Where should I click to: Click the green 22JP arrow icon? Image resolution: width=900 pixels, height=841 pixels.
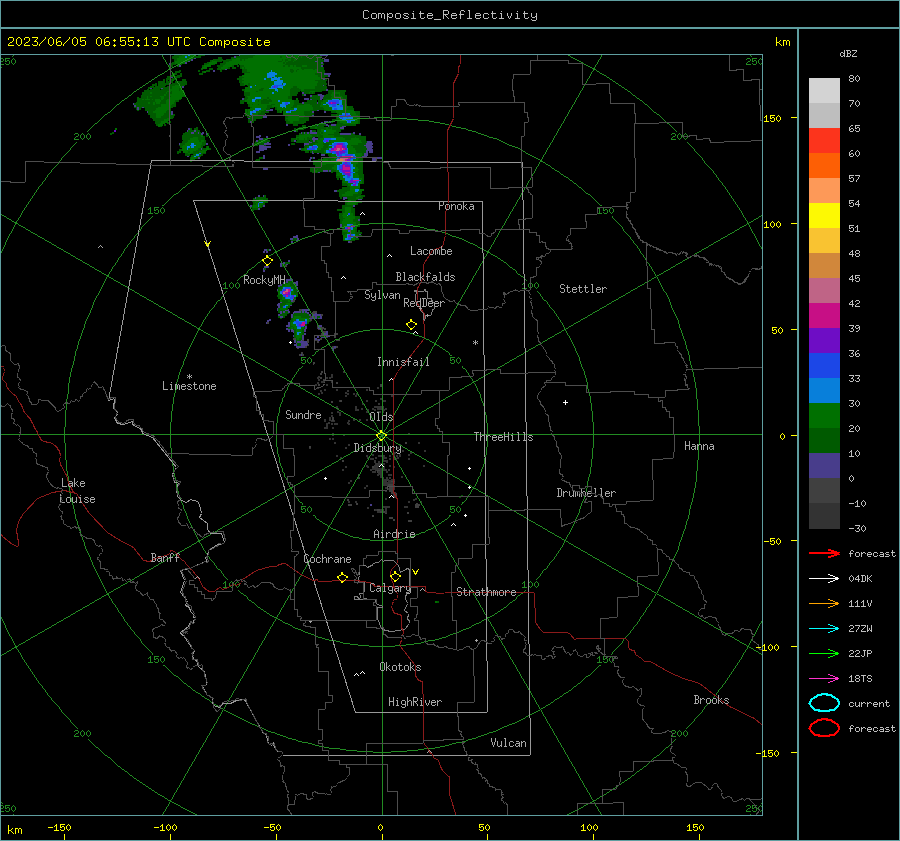(824, 653)
